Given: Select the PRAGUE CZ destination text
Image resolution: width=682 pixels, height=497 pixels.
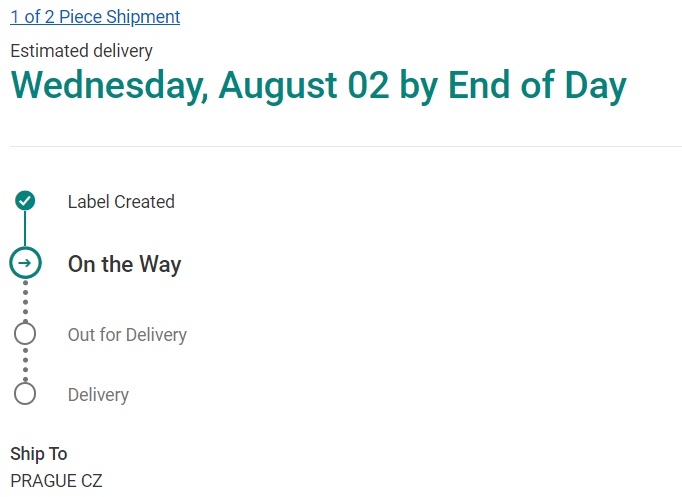Looking at the screenshot, I should point(56,481).
